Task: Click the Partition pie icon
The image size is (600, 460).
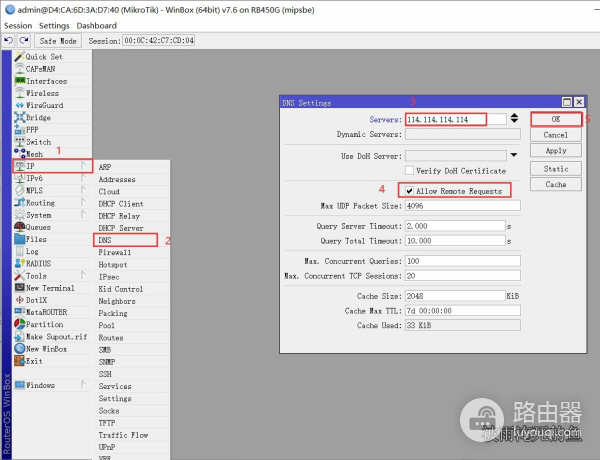Action: [x=20, y=324]
